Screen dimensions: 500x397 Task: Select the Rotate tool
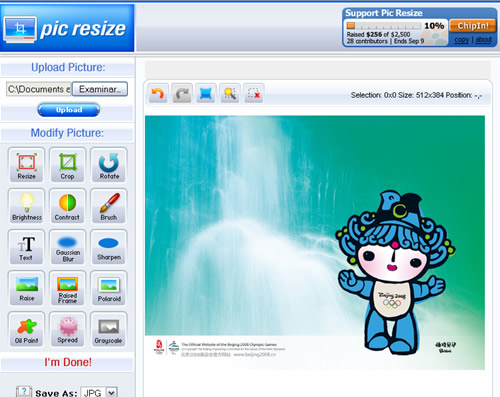109,165
